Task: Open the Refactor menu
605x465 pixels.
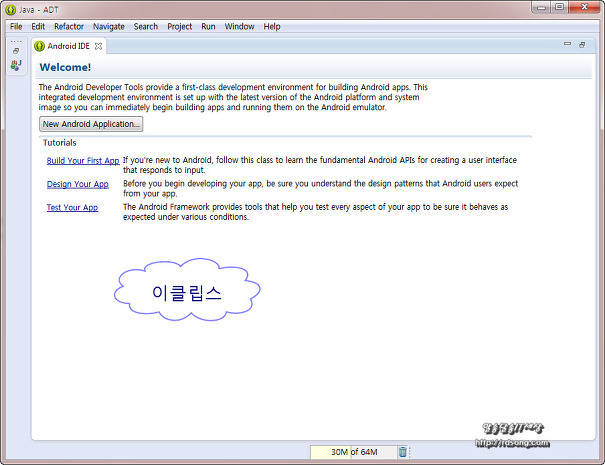Action: (69, 27)
